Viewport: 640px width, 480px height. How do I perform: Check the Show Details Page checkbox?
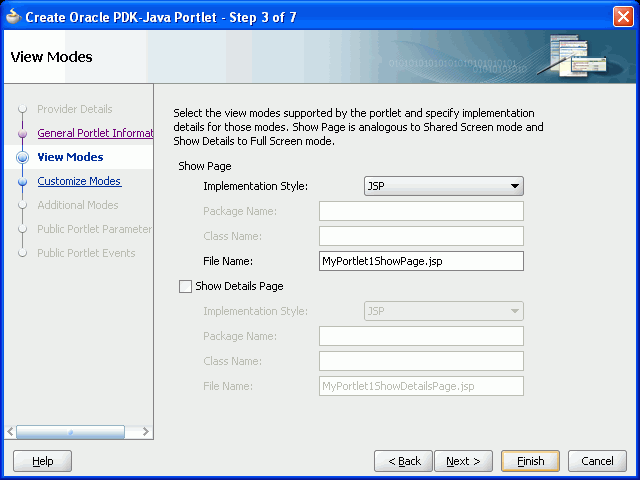point(185,286)
